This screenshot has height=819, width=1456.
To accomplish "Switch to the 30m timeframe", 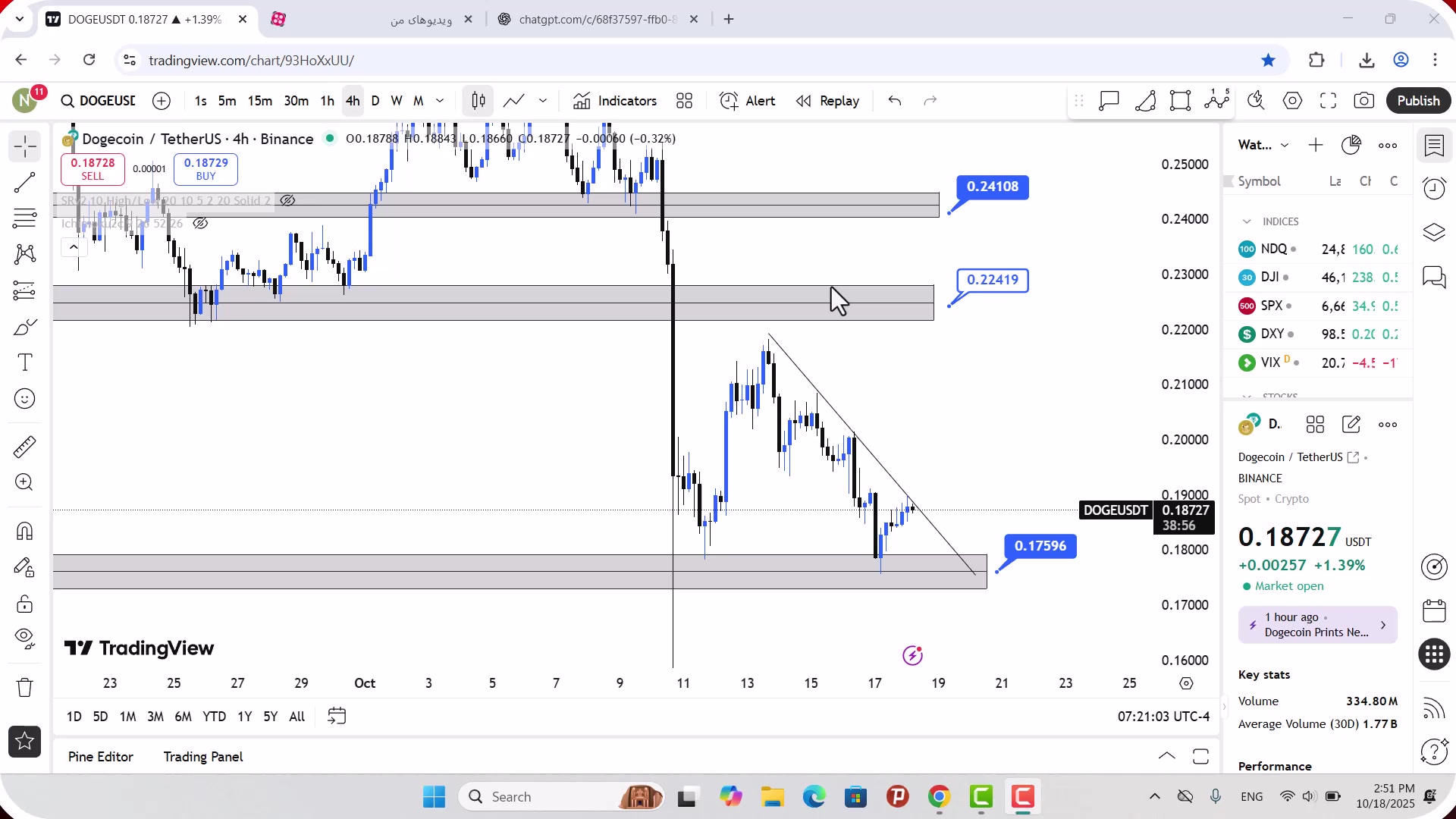I will click(296, 101).
